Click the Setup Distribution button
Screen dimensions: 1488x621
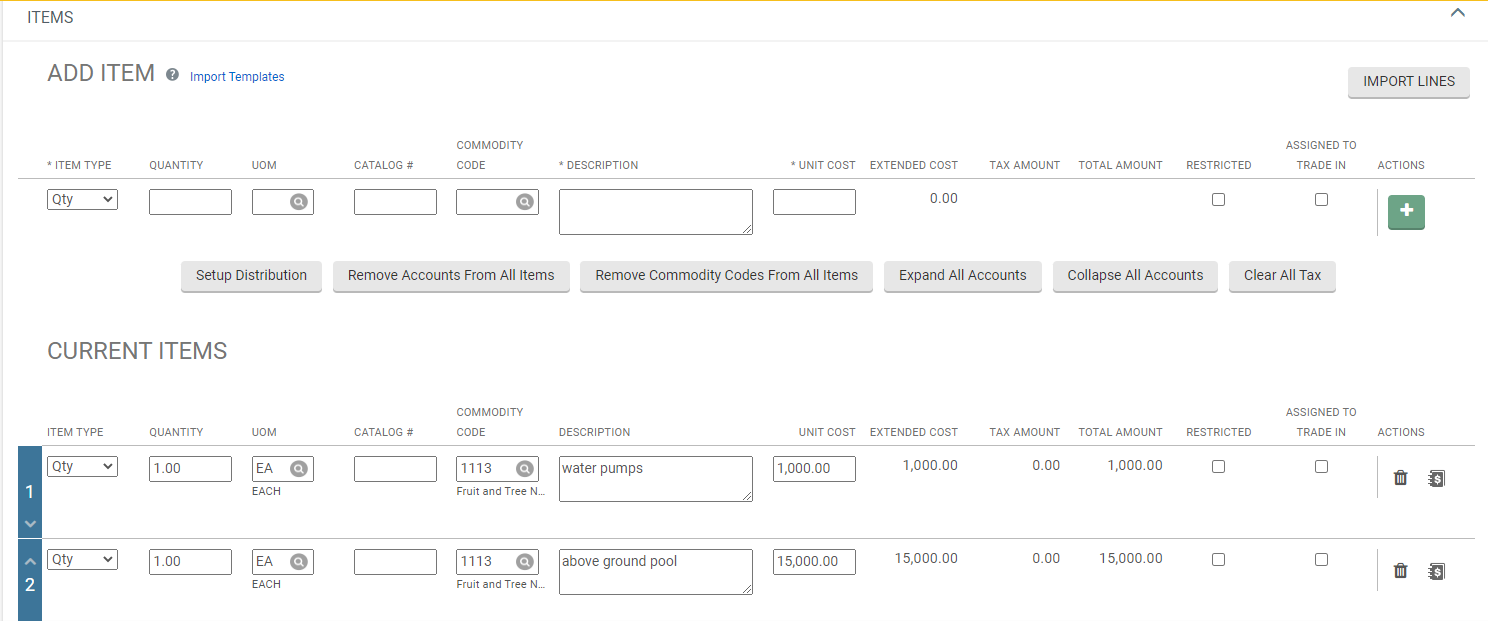pos(251,276)
